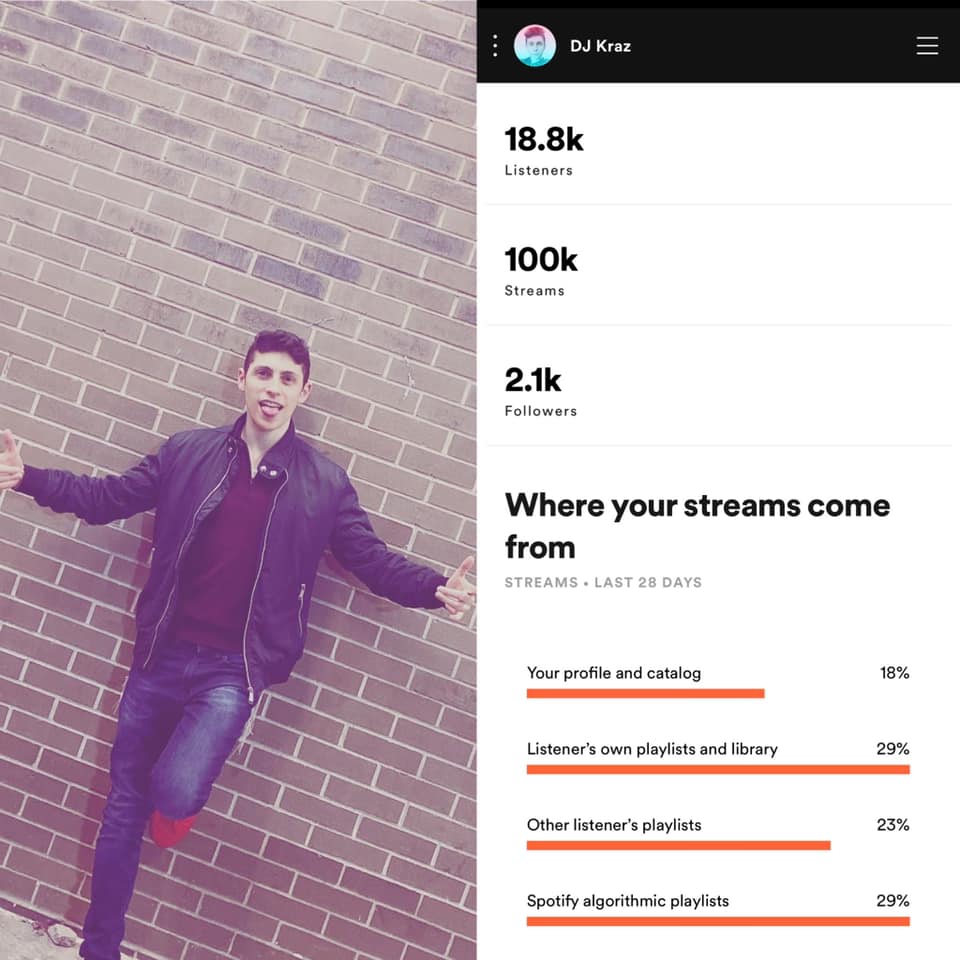The width and height of the screenshot is (960, 960).
Task: Click the DJ Kraz profile avatar
Action: pyautogui.click(x=534, y=46)
